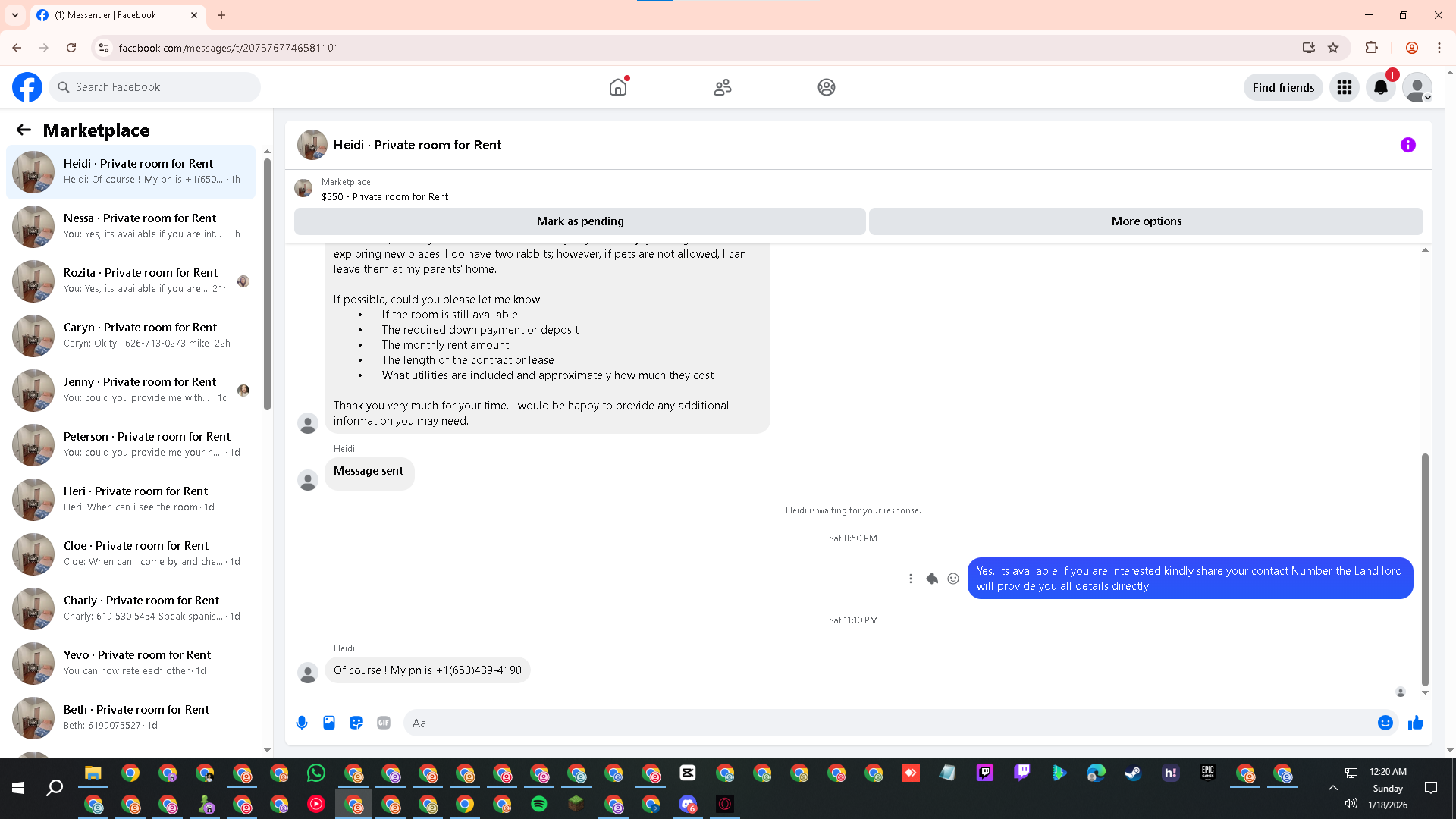The height and width of the screenshot is (819, 1456).
Task: Open Spotify from the Windows taskbar
Action: pos(539,804)
